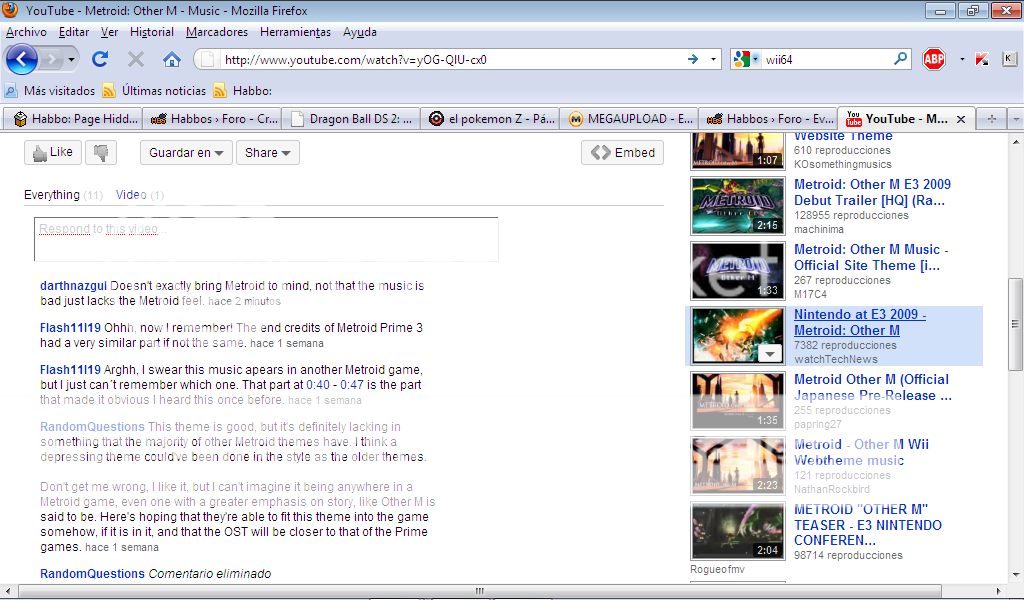Reload the page with the refresh icon

[x=100, y=59]
